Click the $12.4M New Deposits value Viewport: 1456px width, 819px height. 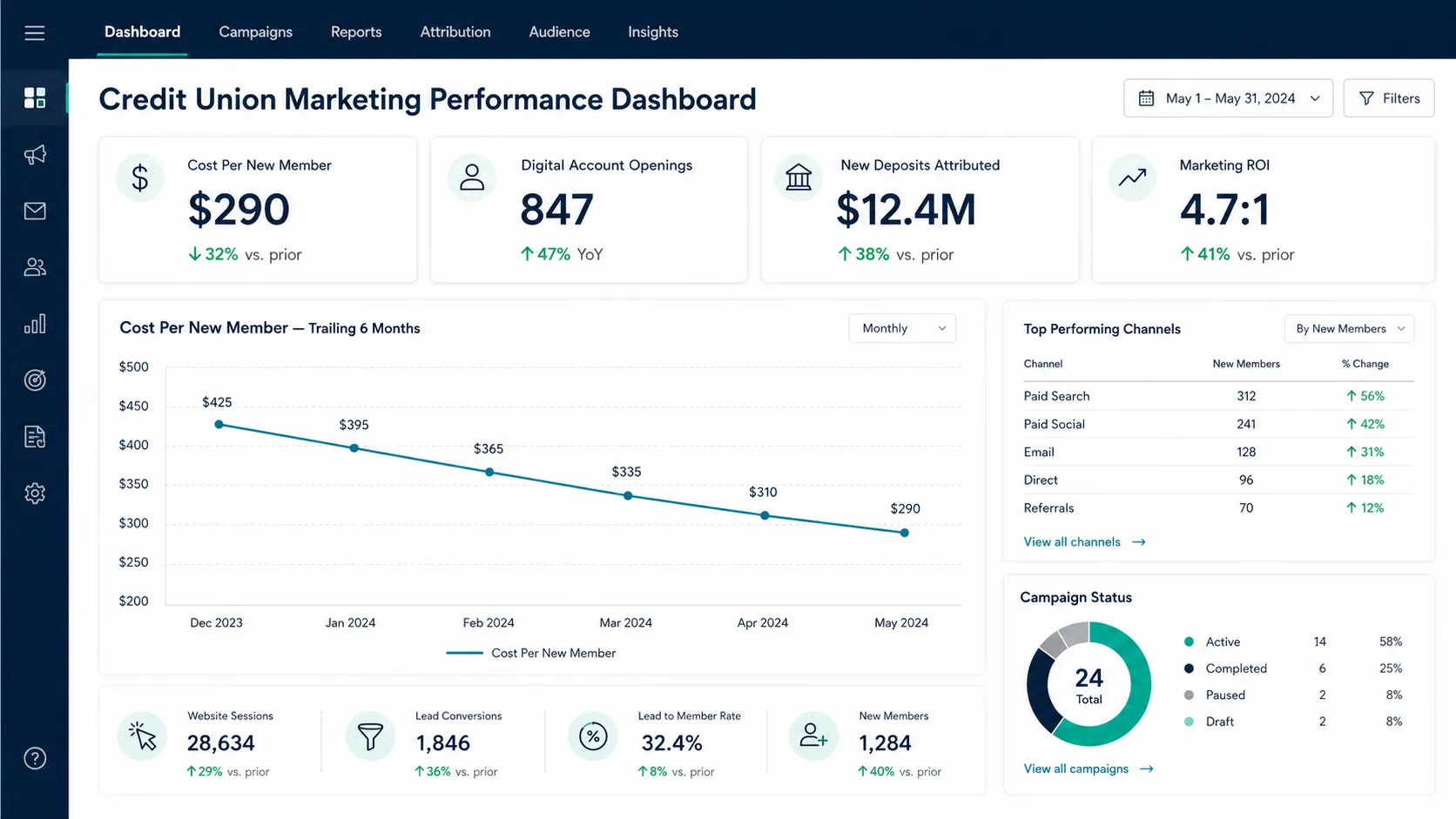(x=907, y=210)
